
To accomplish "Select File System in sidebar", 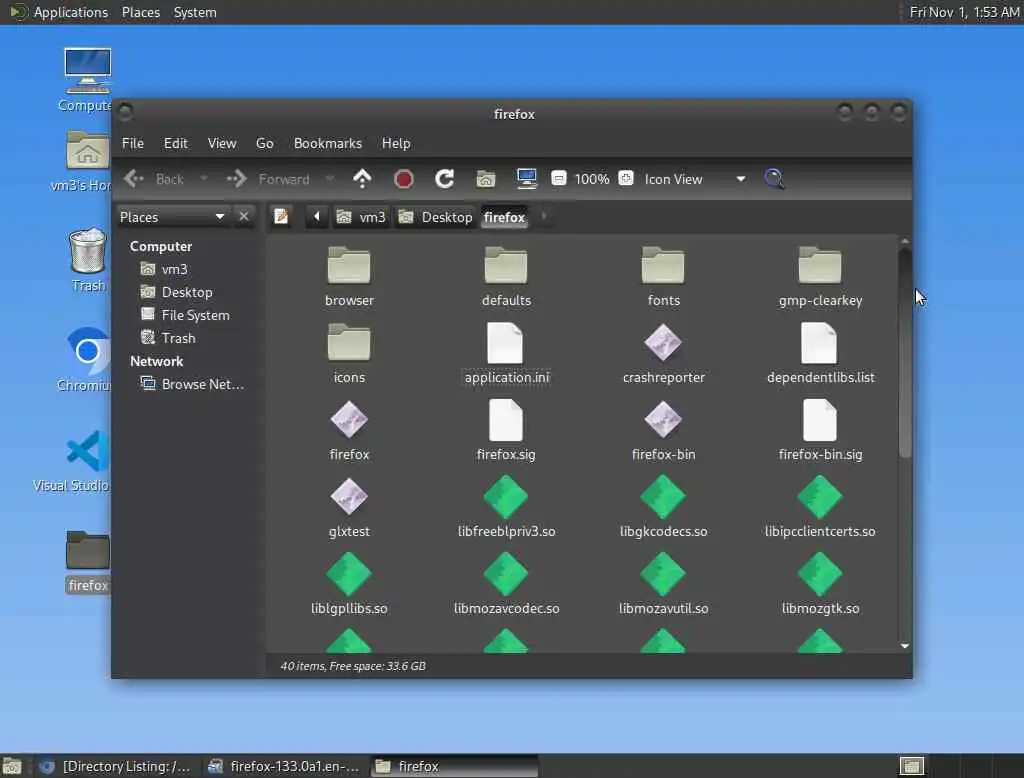I will (186, 315).
